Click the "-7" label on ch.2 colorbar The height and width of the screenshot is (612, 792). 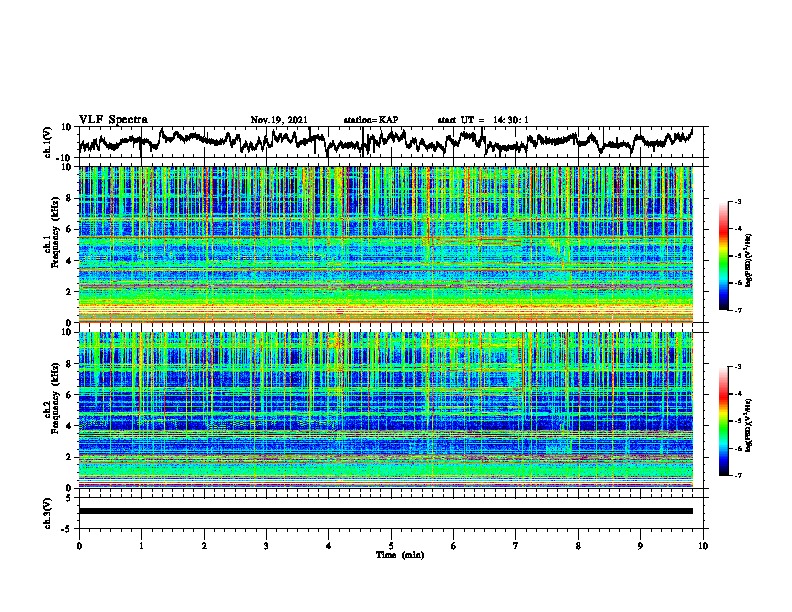pos(738,476)
